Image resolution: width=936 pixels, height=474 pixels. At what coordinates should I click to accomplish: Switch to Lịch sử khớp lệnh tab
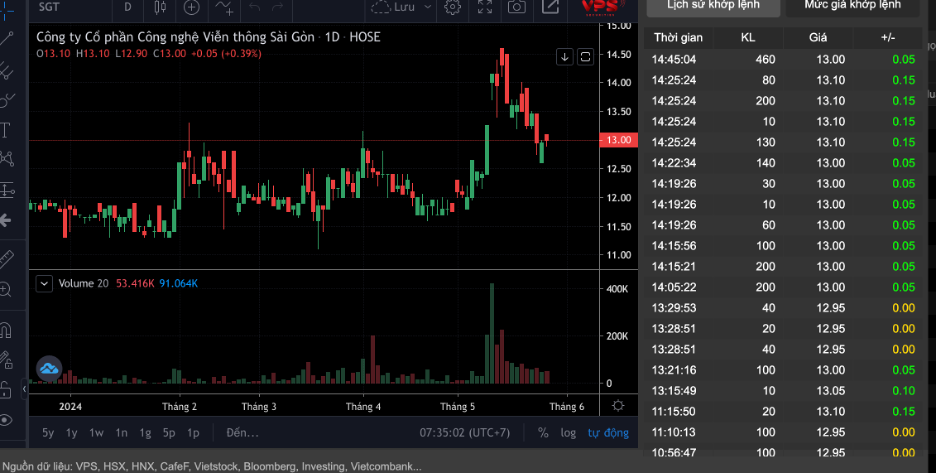tap(713, 5)
